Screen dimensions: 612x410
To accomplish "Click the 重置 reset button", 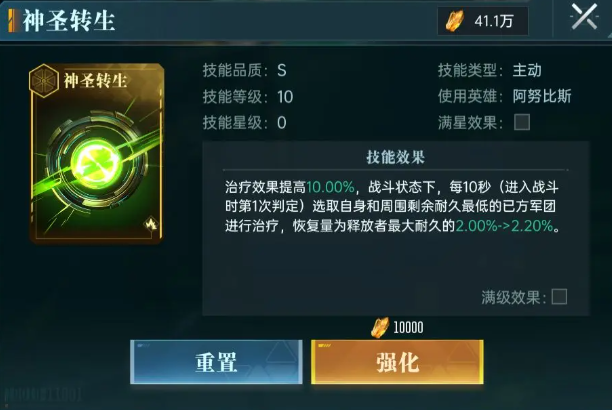I will tap(216, 362).
